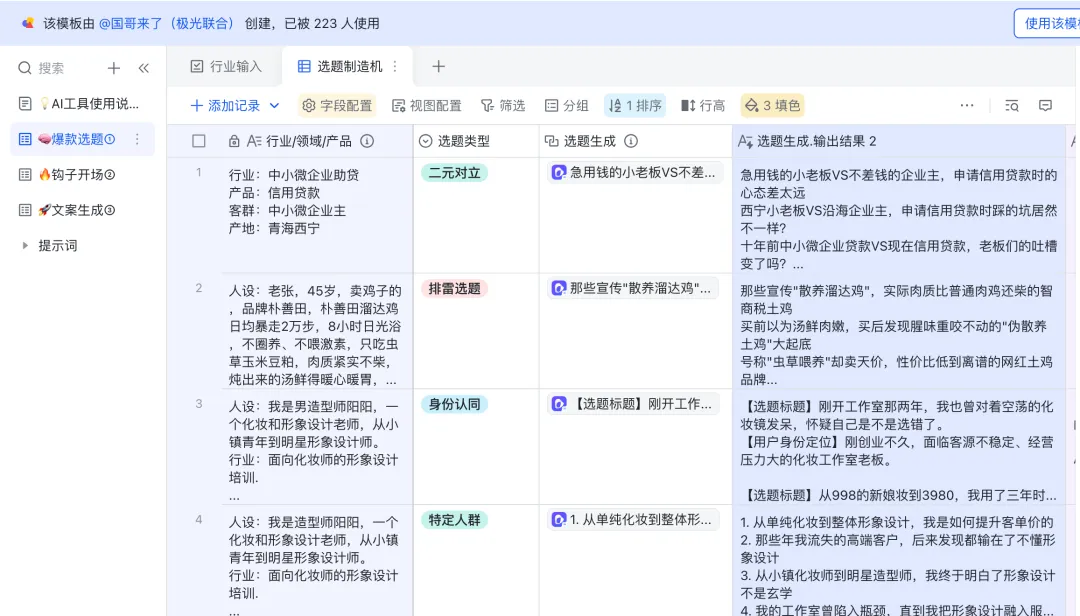
Task: Open 字段配置 field settings
Action: (338, 105)
